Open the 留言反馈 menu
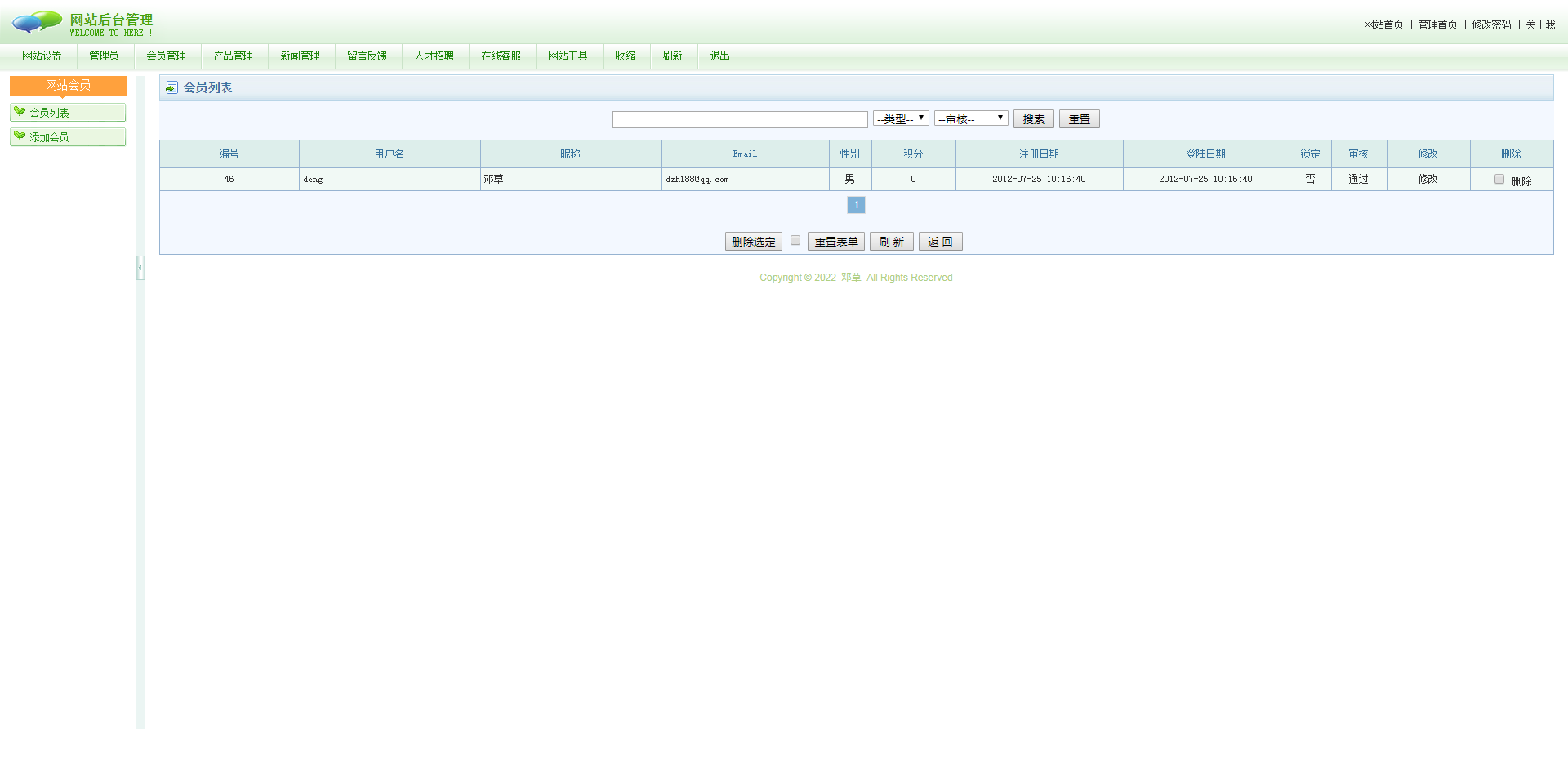1568x766 pixels. click(x=367, y=56)
